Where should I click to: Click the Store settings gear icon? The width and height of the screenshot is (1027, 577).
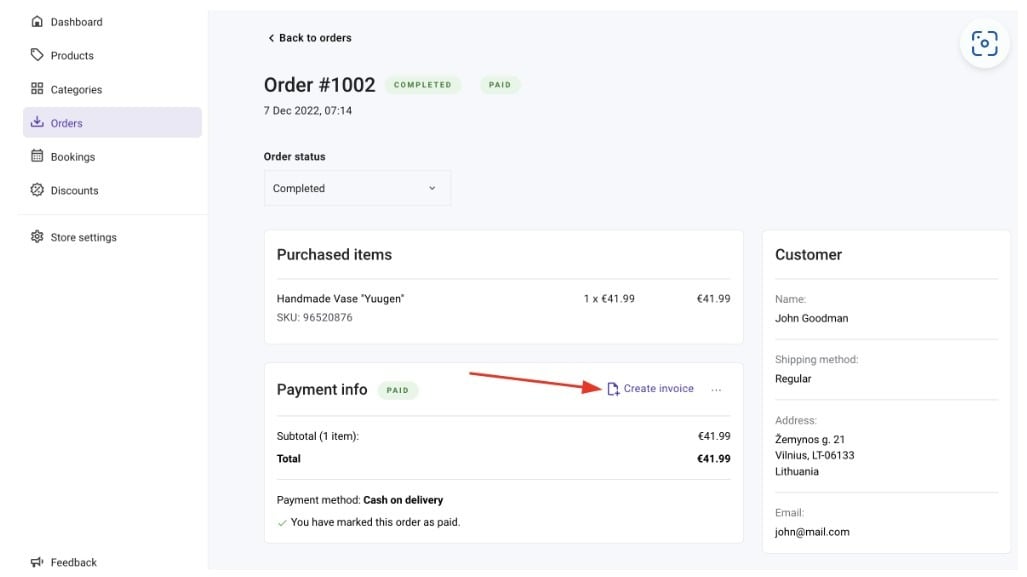pyautogui.click(x=37, y=237)
